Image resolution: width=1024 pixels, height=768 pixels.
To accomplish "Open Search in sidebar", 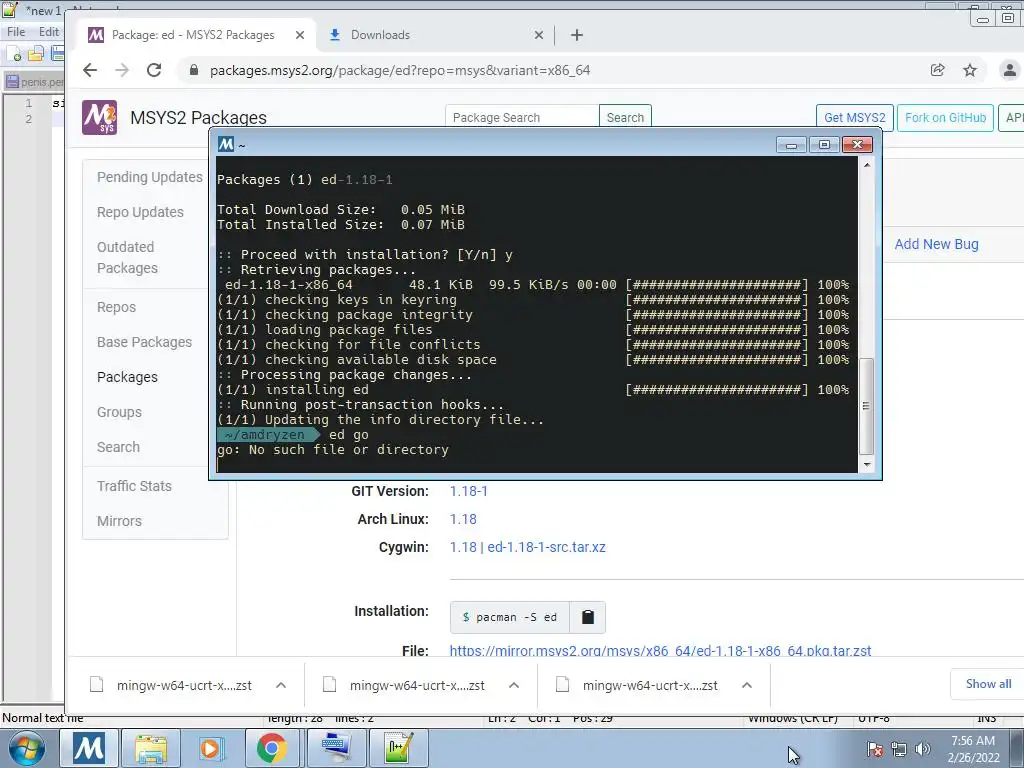I will (118, 447).
